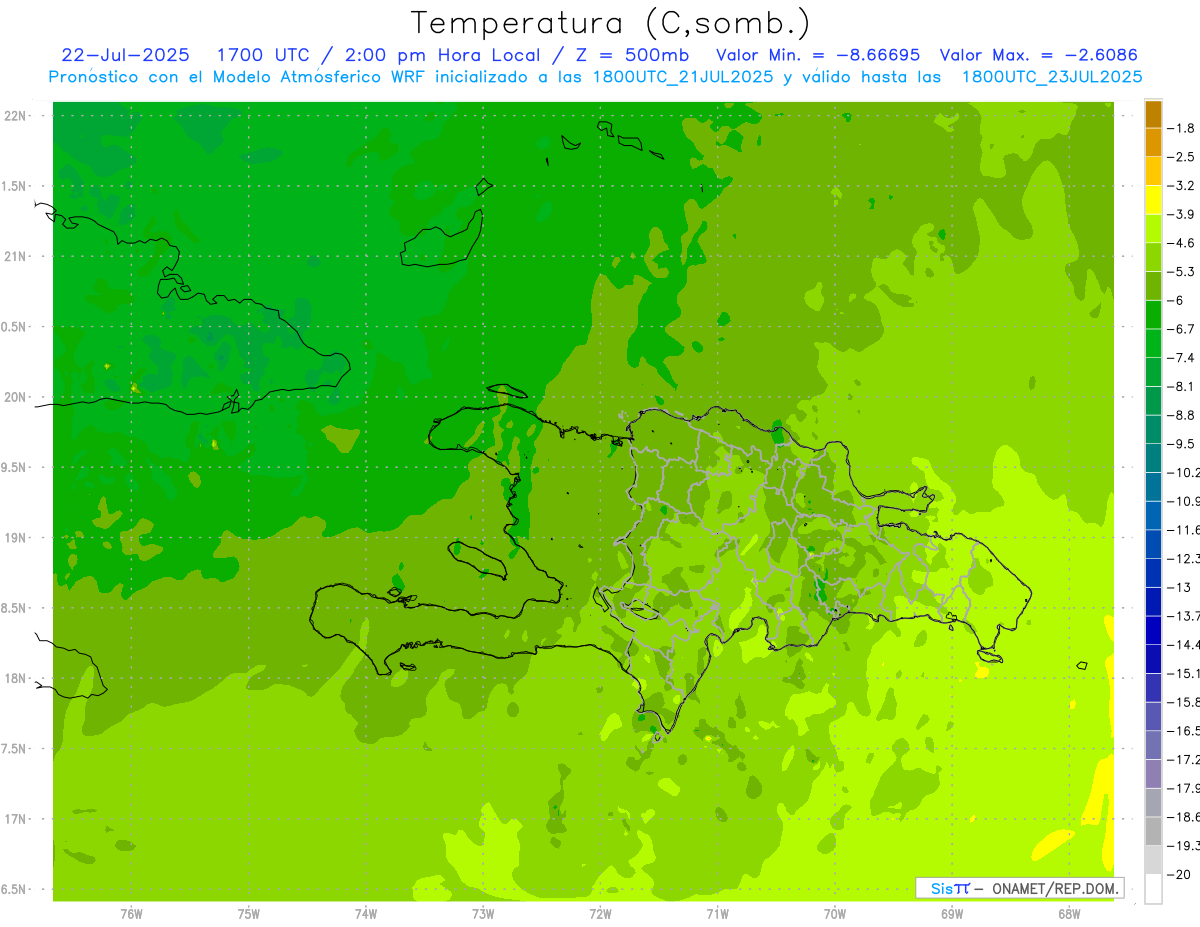1200x927 pixels.
Task: Click the yellow swatch between -3.2 and -3.9
Action: tap(1153, 201)
